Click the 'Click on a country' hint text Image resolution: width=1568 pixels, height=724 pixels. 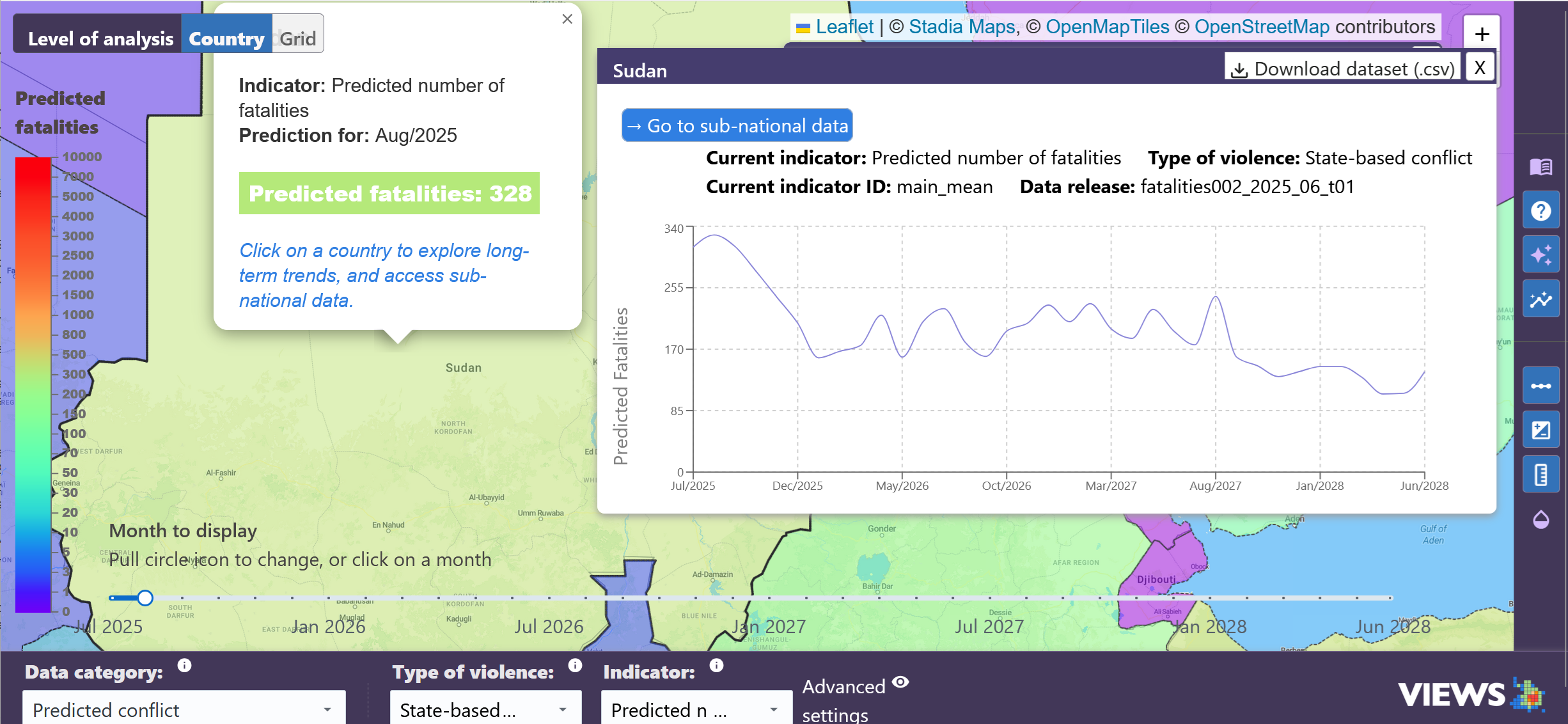(x=384, y=275)
